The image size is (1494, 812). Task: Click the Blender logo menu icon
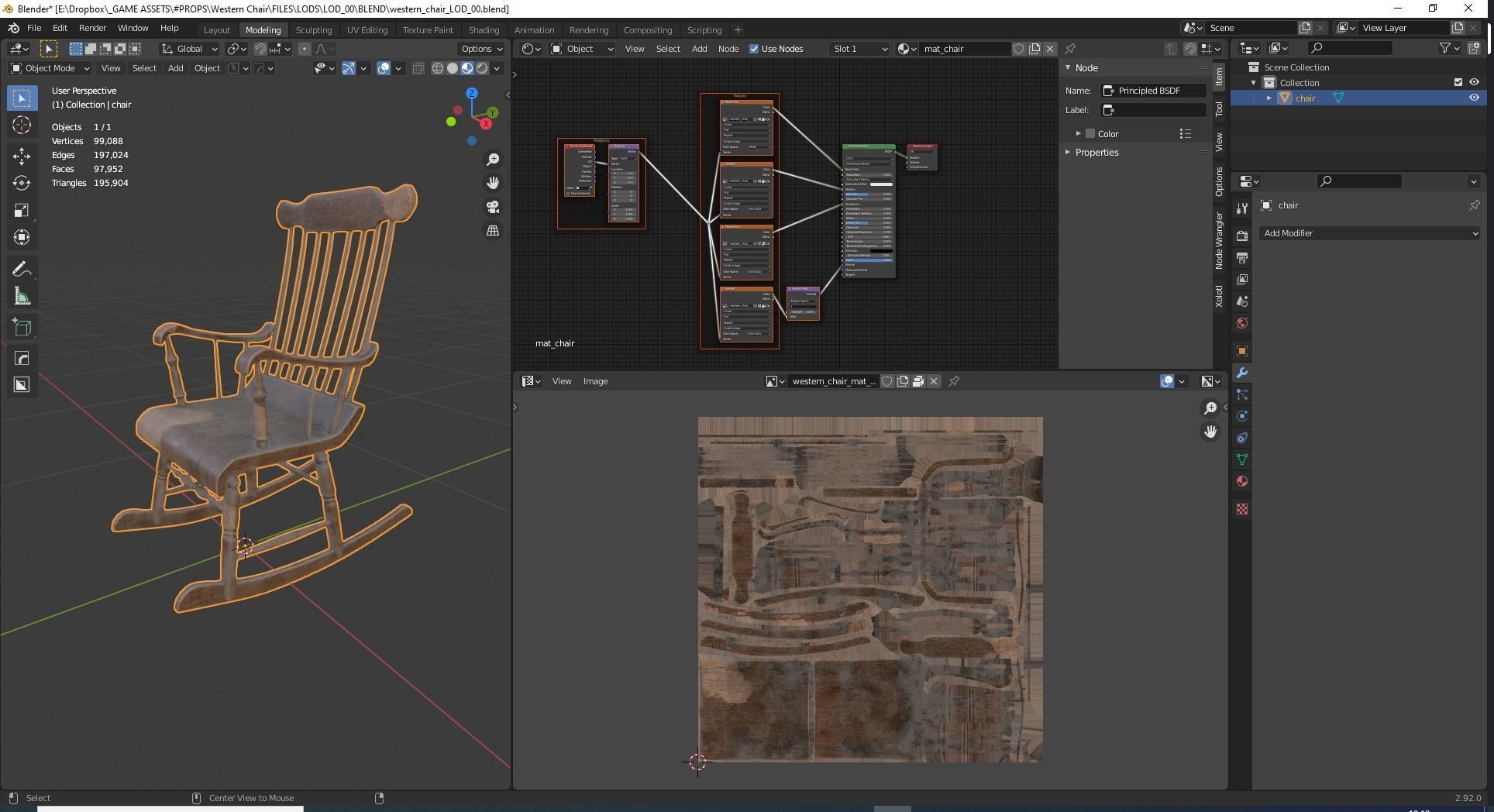[13, 28]
